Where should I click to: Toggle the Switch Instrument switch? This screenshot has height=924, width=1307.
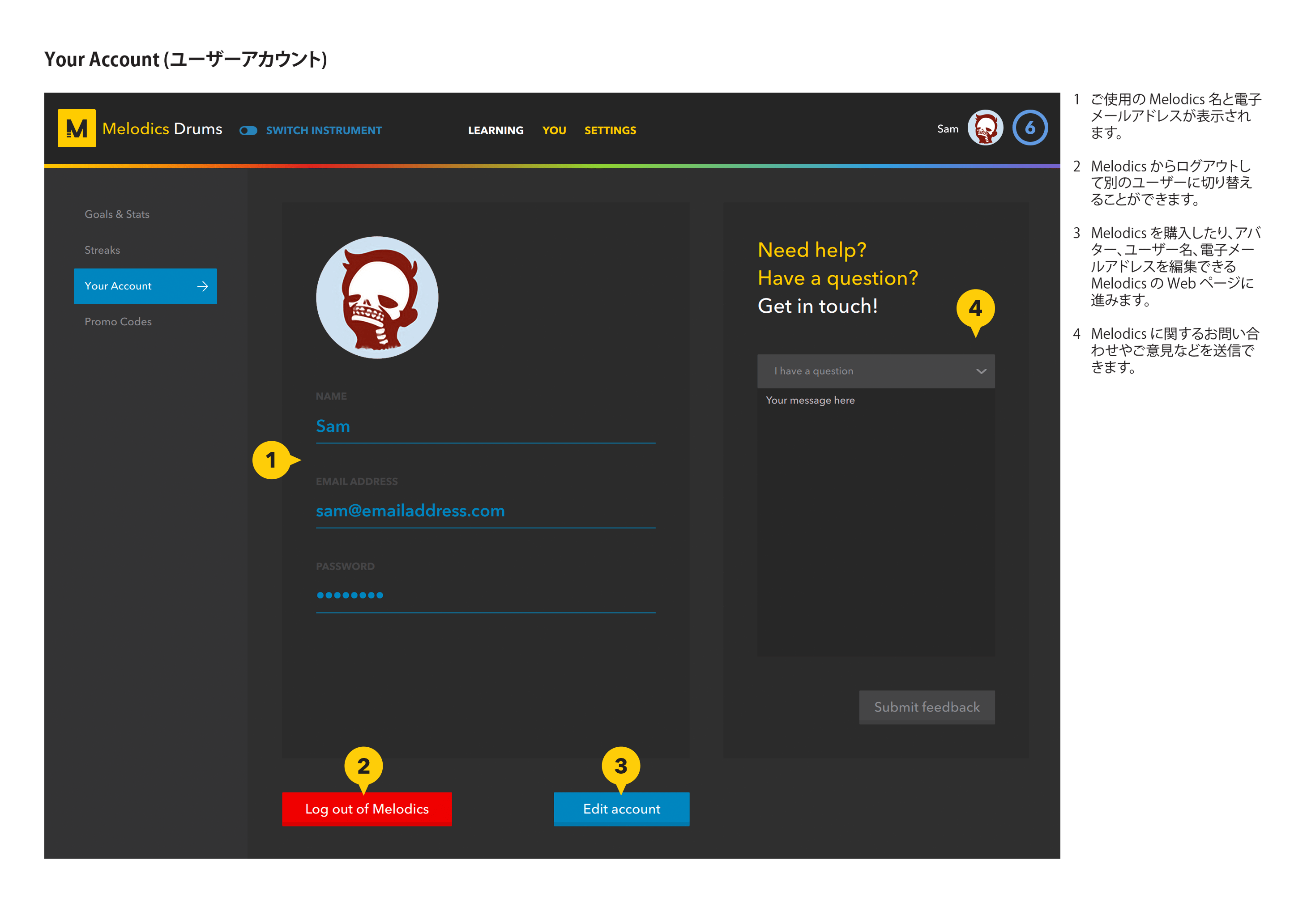pyautogui.click(x=248, y=130)
